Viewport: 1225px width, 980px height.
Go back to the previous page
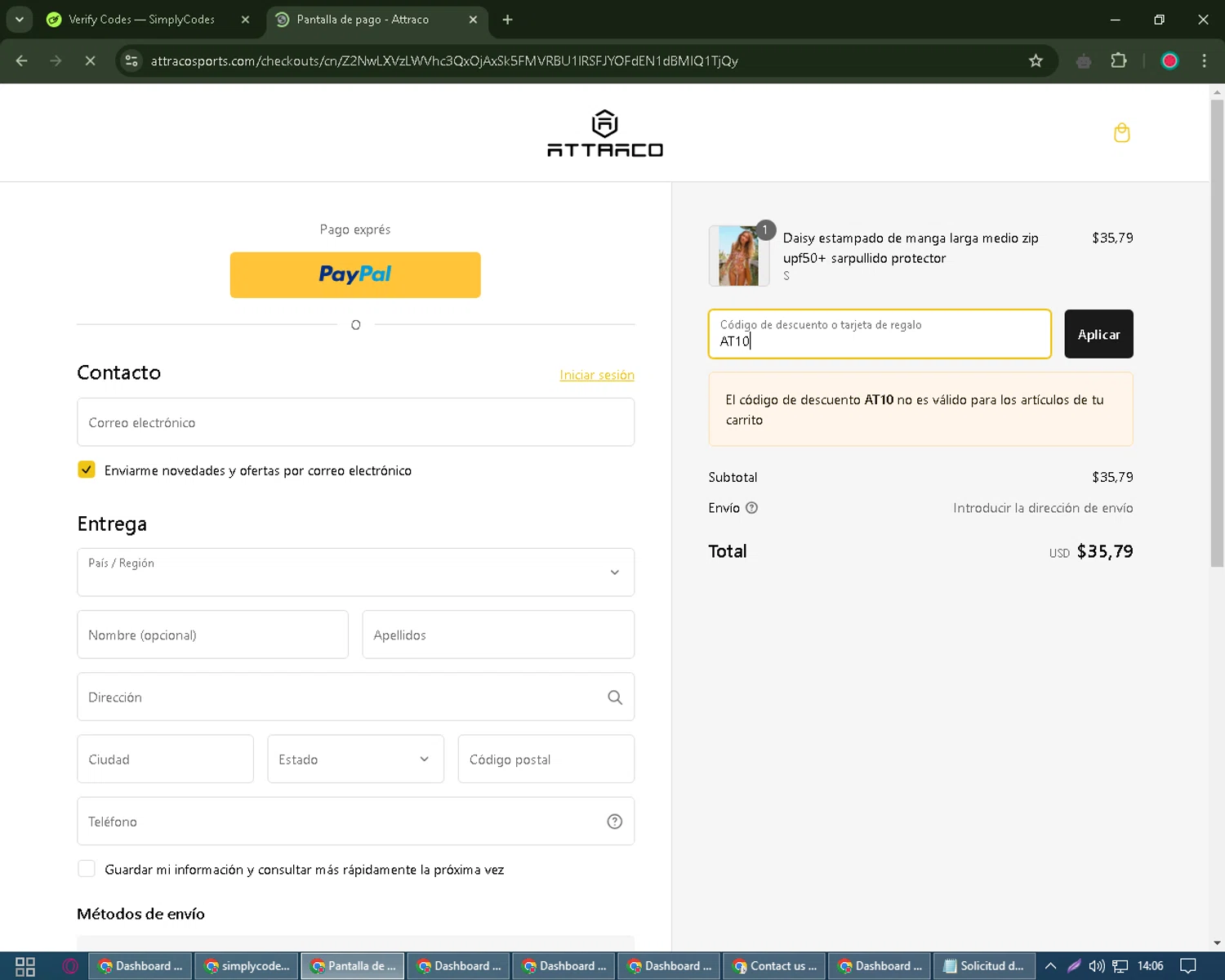[x=22, y=61]
